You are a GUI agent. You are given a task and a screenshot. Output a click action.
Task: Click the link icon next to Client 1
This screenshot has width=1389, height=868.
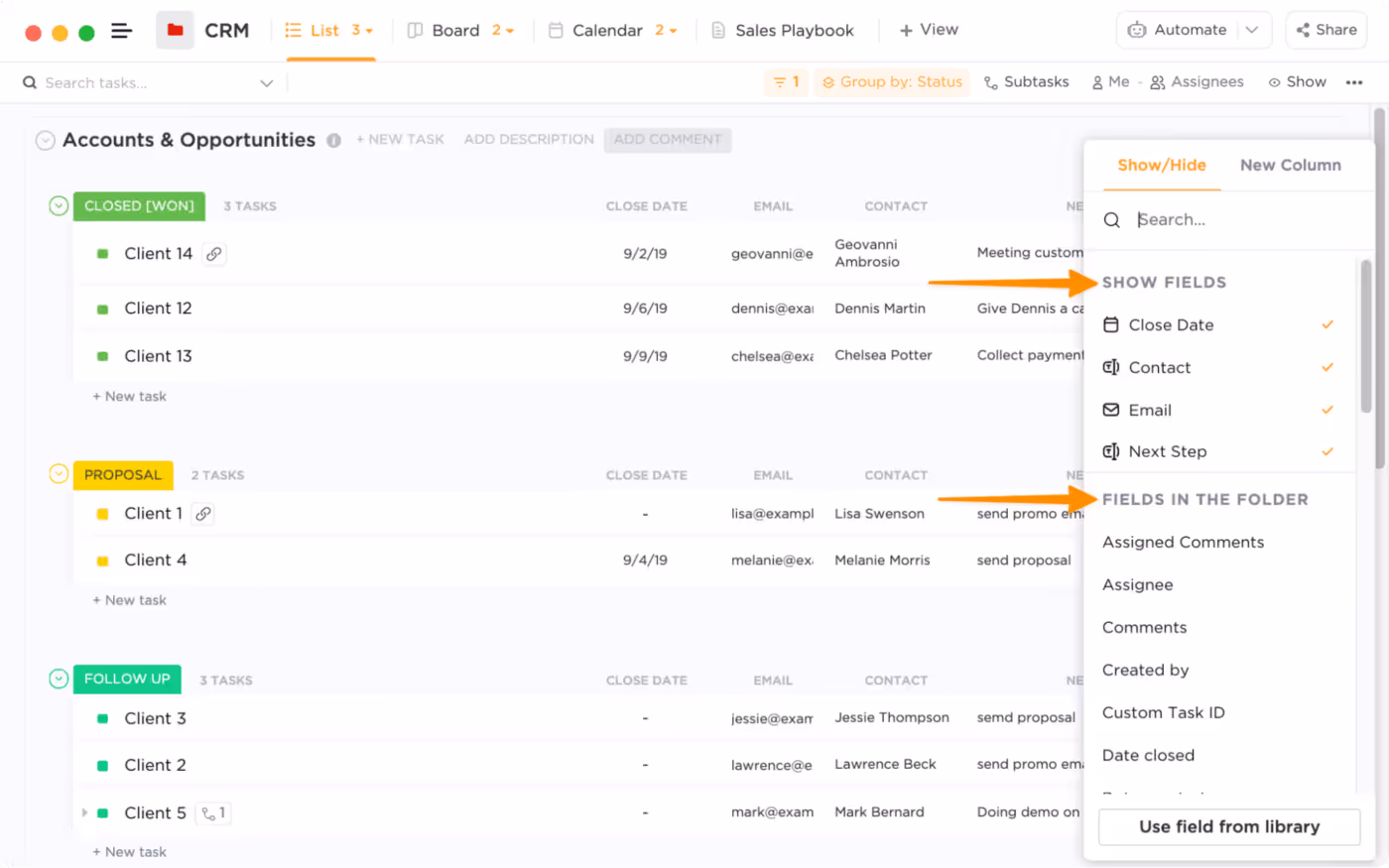click(202, 514)
